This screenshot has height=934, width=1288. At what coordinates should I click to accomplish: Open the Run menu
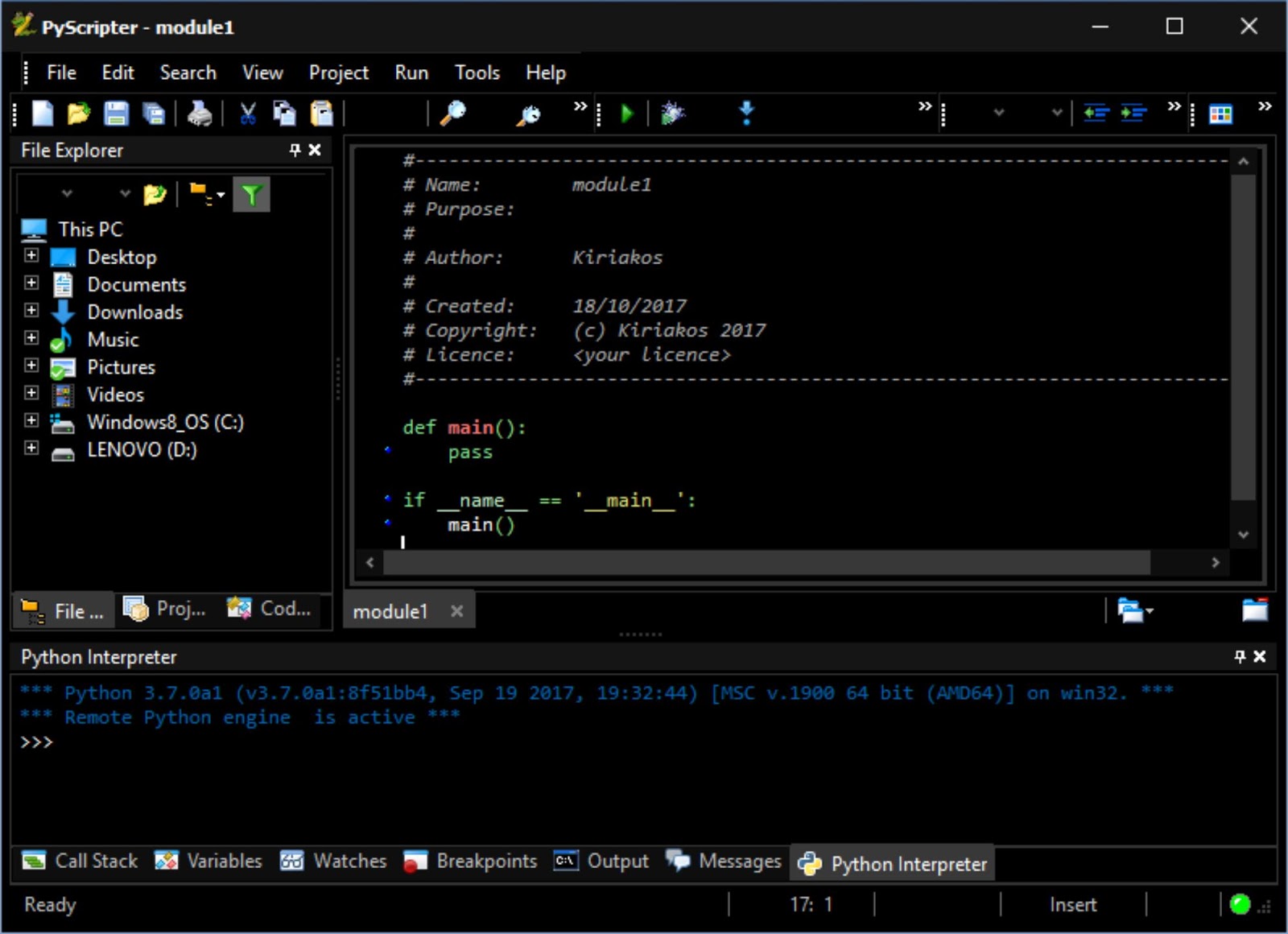pyautogui.click(x=411, y=72)
